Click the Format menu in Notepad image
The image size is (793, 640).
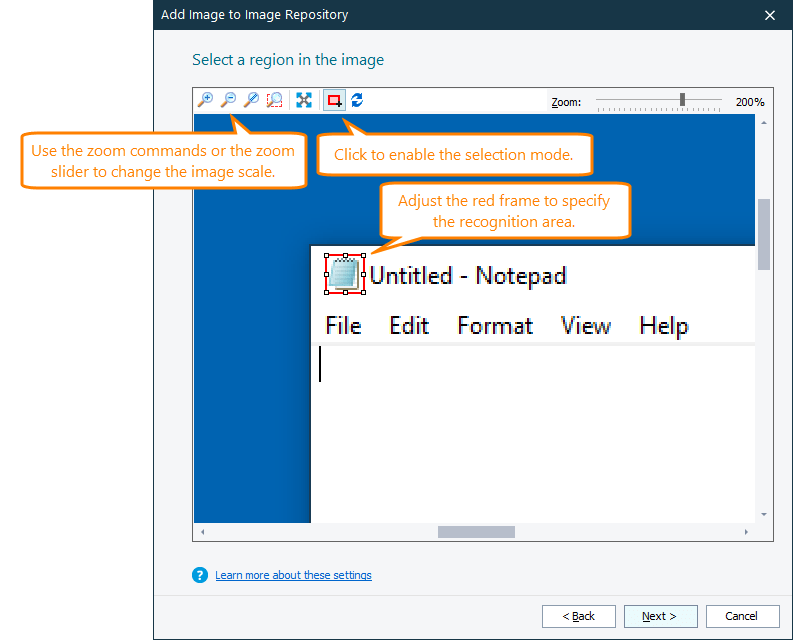coord(495,325)
